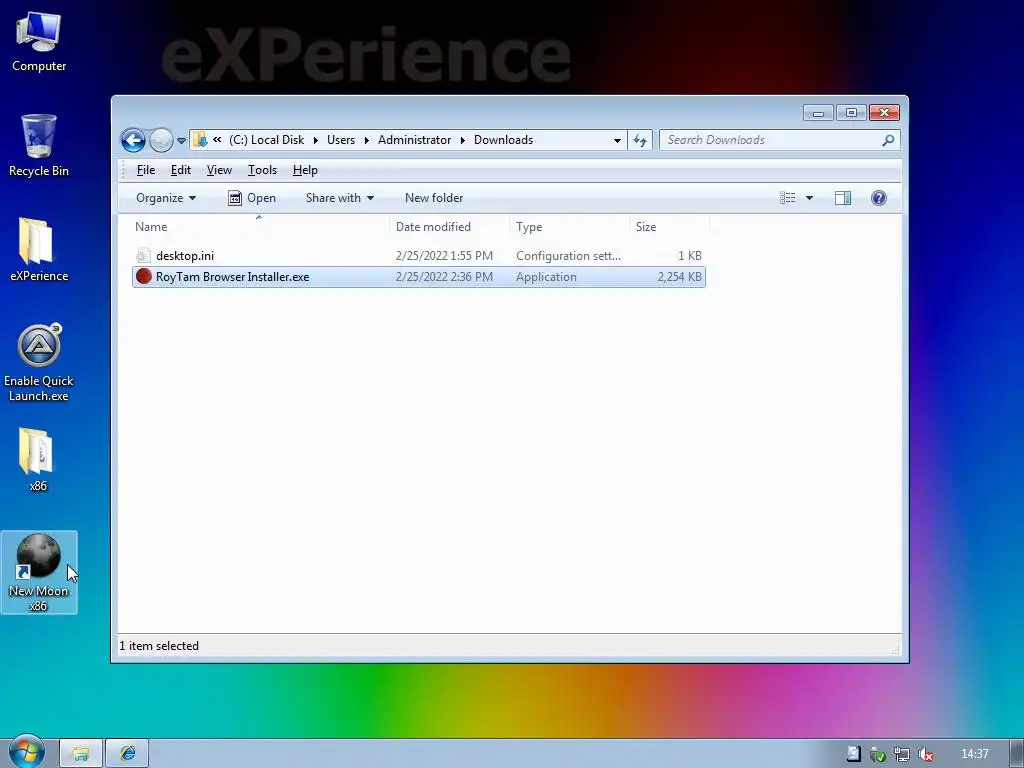This screenshot has height=768, width=1024.
Task: Expand the hidden breadcrumb chevron
Action: coord(217,140)
